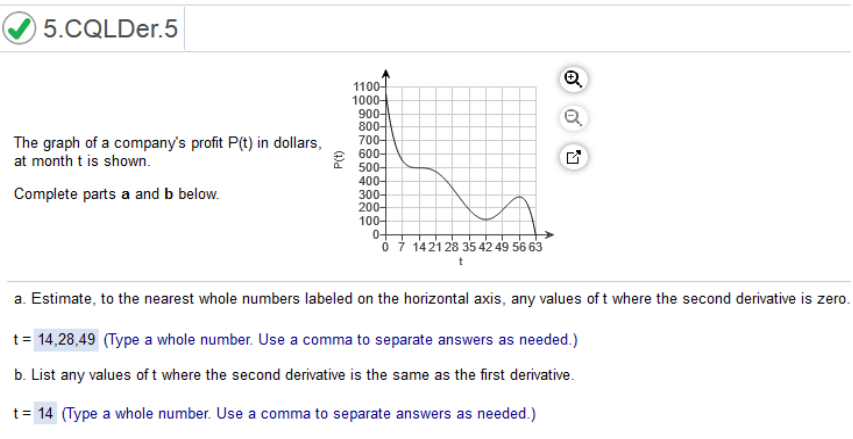The height and width of the screenshot is (439, 853).
Task: Click 'Complete parts a and b below' text
Action: [116, 194]
